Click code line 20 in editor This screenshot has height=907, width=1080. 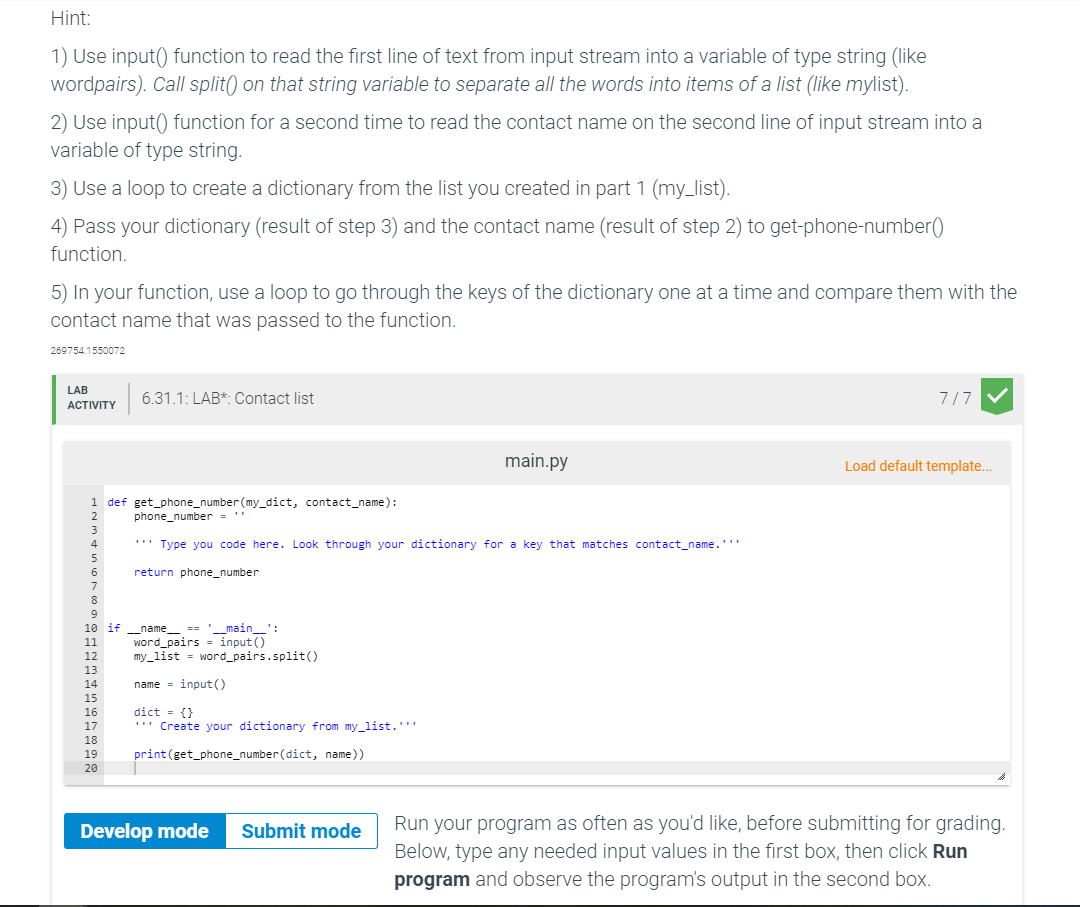tap(557, 769)
